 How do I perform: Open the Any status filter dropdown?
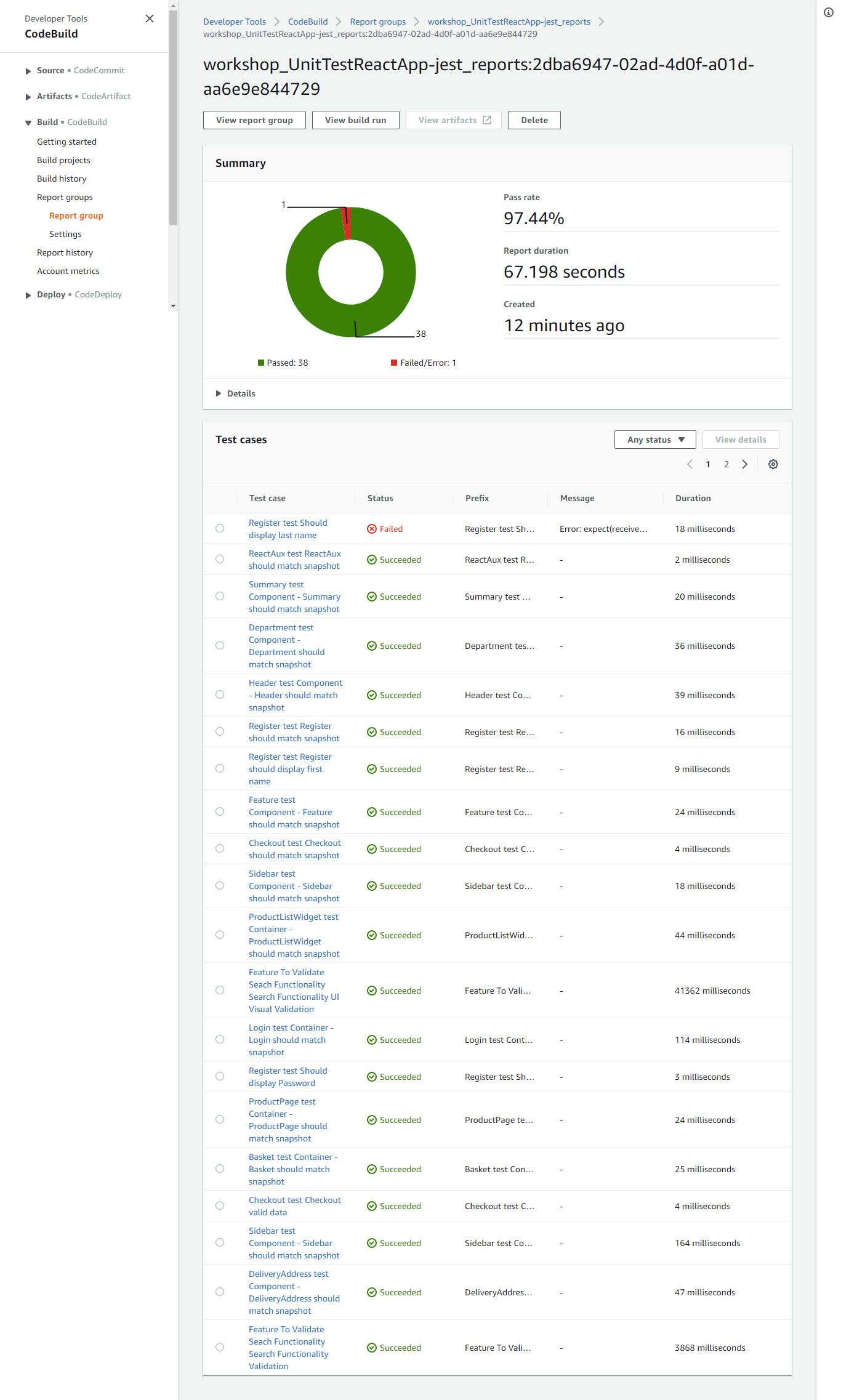click(655, 440)
